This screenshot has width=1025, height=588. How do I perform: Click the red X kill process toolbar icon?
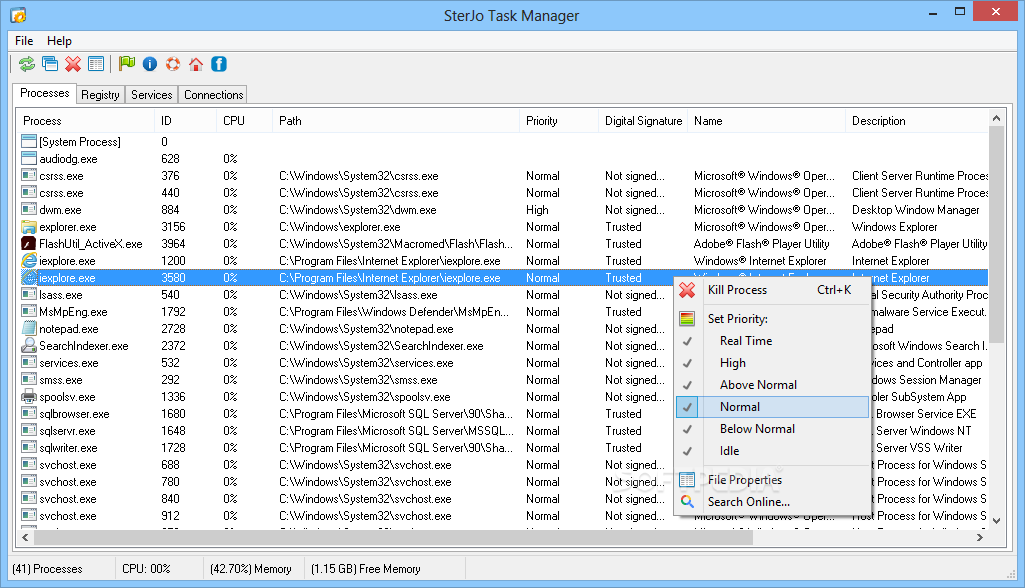[73, 63]
